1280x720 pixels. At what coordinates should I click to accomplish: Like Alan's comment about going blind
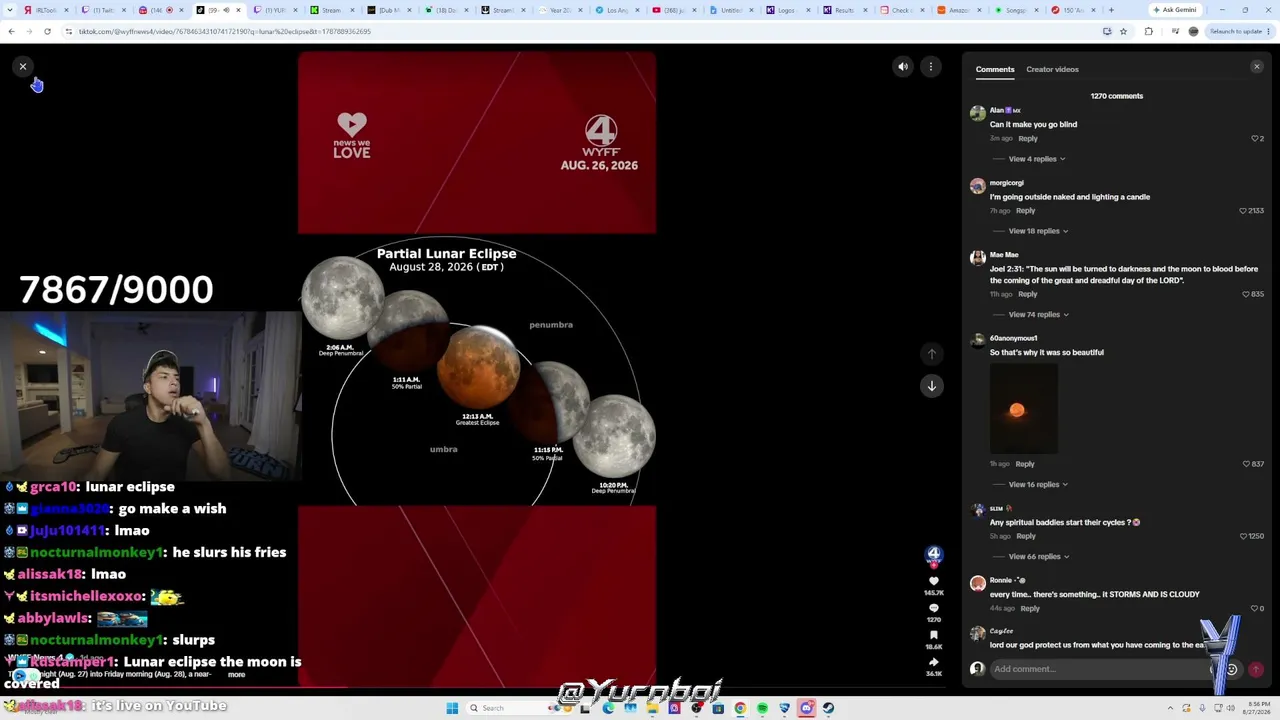1257,139
